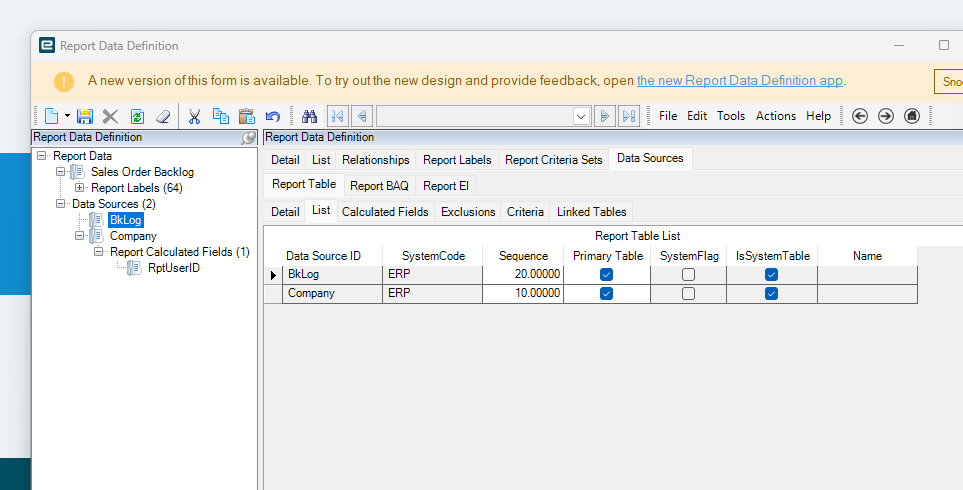This screenshot has height=490, width=963.
Task: Open the toolbar record navigation combo box
Action: (484, 116)
